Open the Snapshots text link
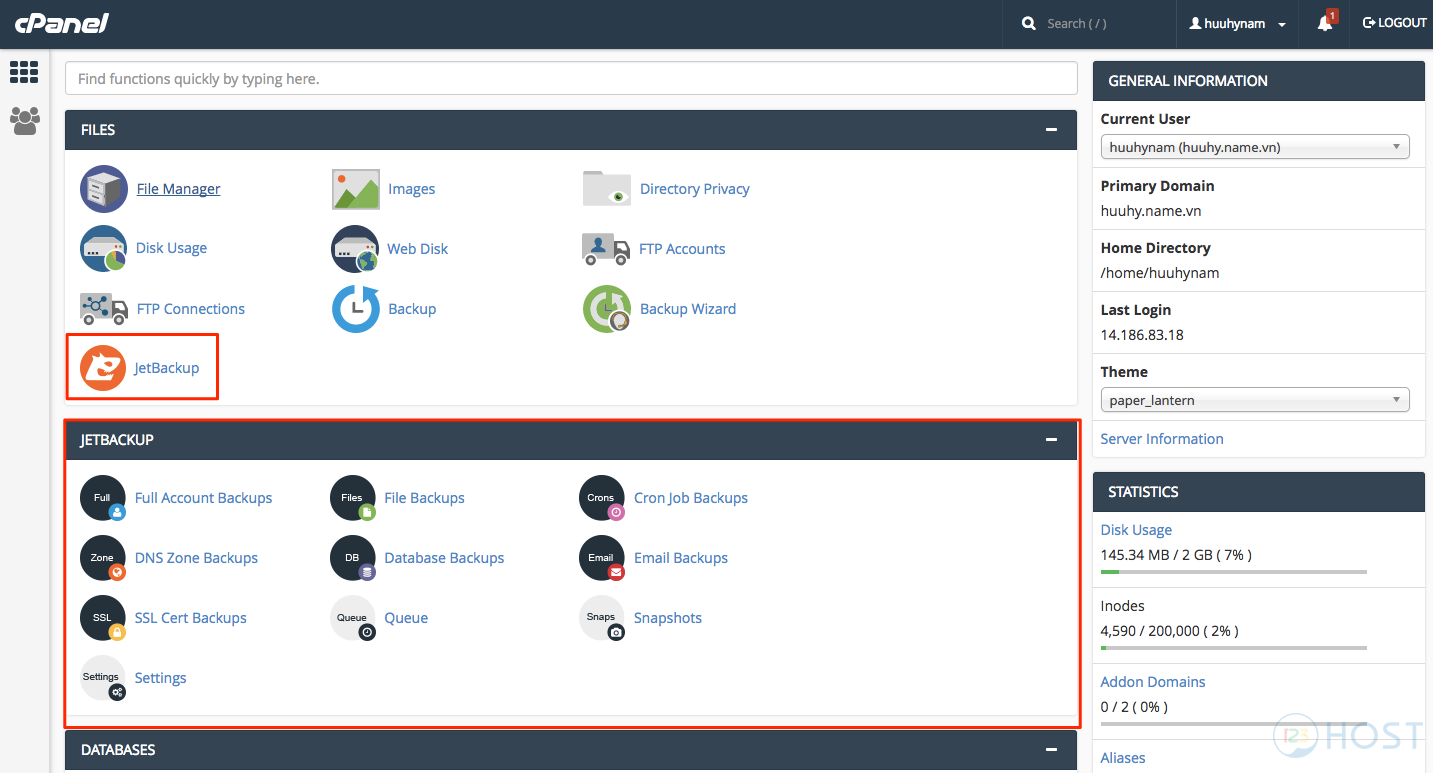 click(668, 618)
